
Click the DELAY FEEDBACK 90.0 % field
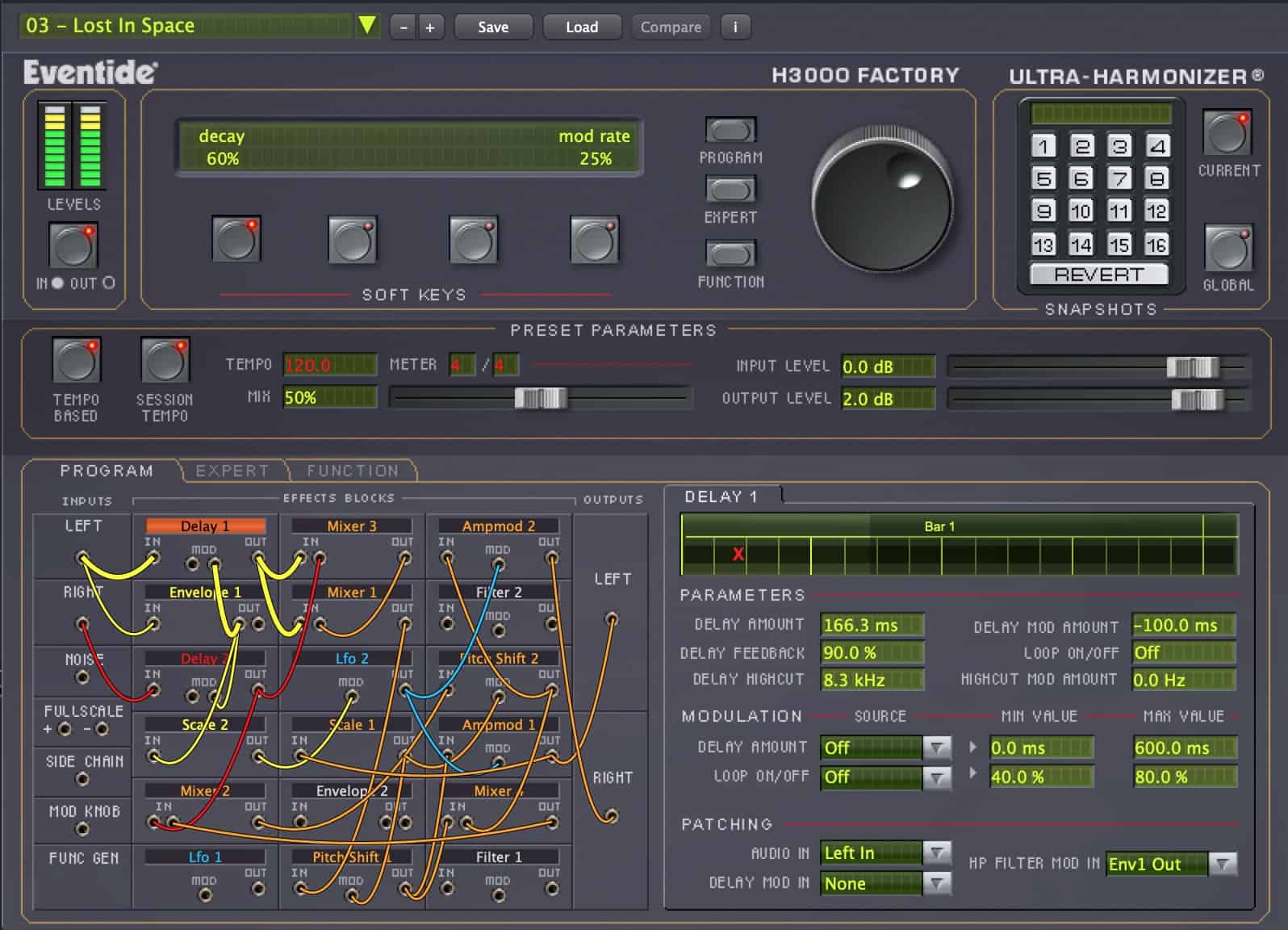872,652
